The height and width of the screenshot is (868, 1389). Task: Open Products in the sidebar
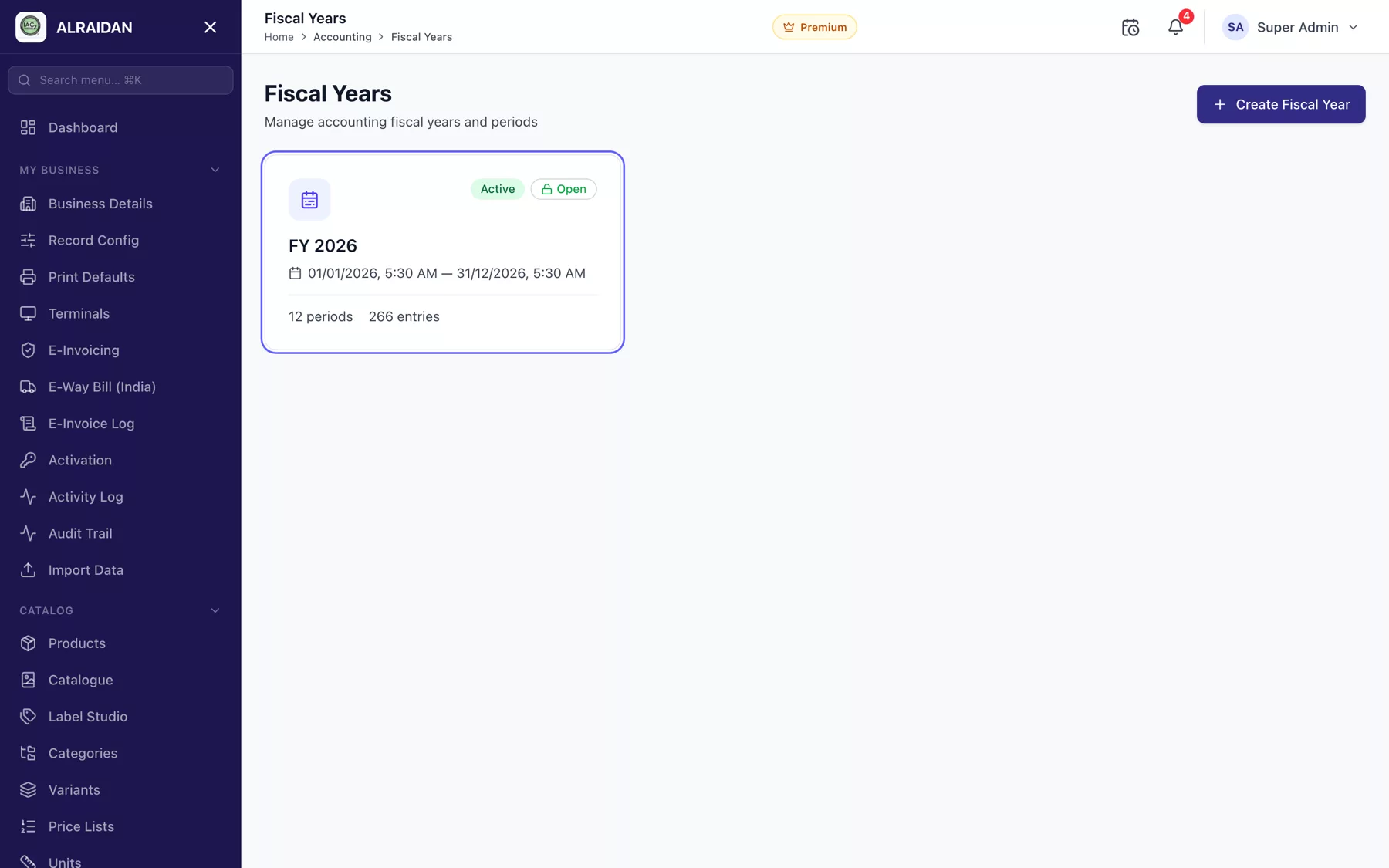pyautogui.click(x=120, y=643)
